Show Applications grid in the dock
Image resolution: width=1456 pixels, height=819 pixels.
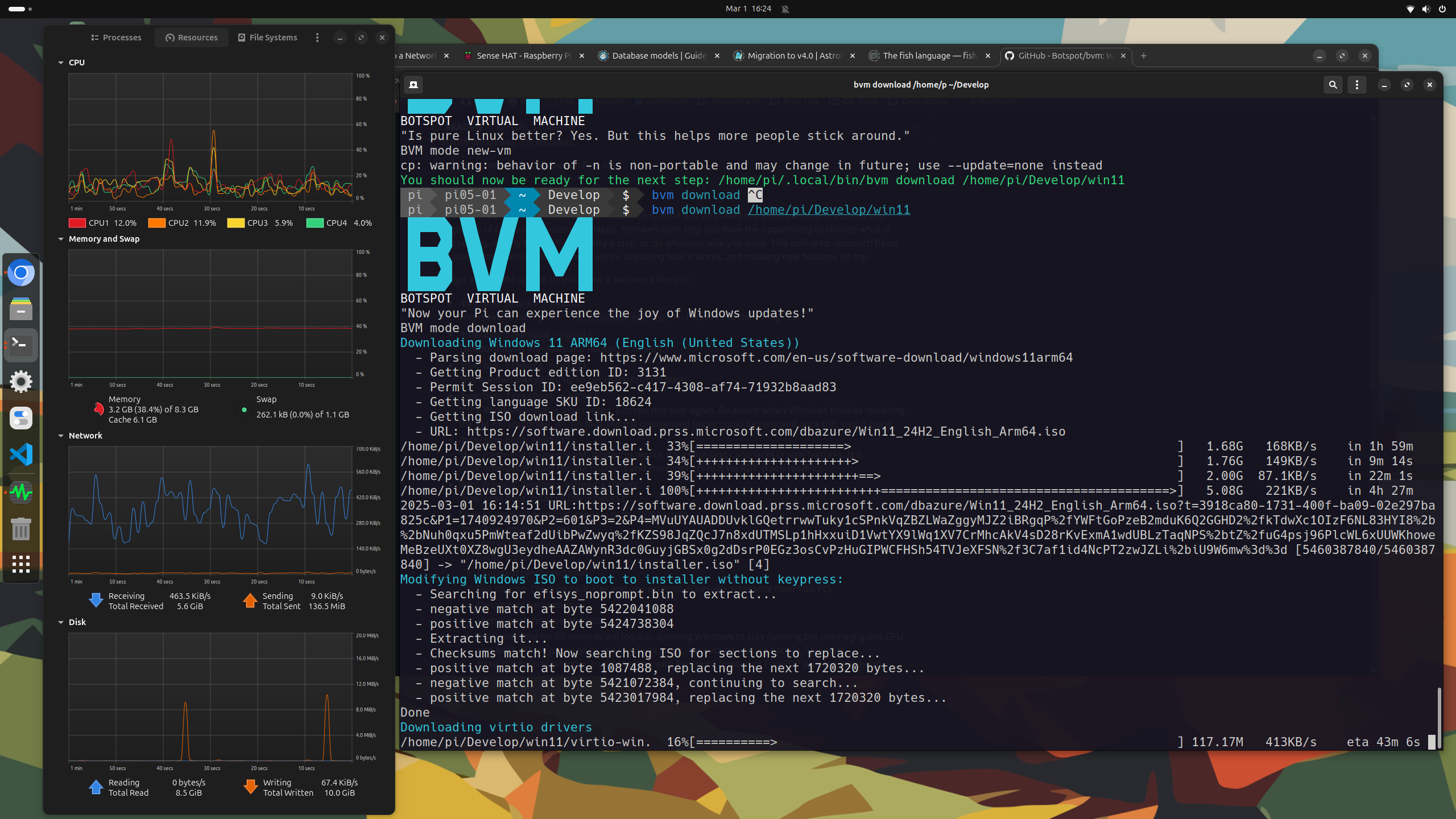21,564
